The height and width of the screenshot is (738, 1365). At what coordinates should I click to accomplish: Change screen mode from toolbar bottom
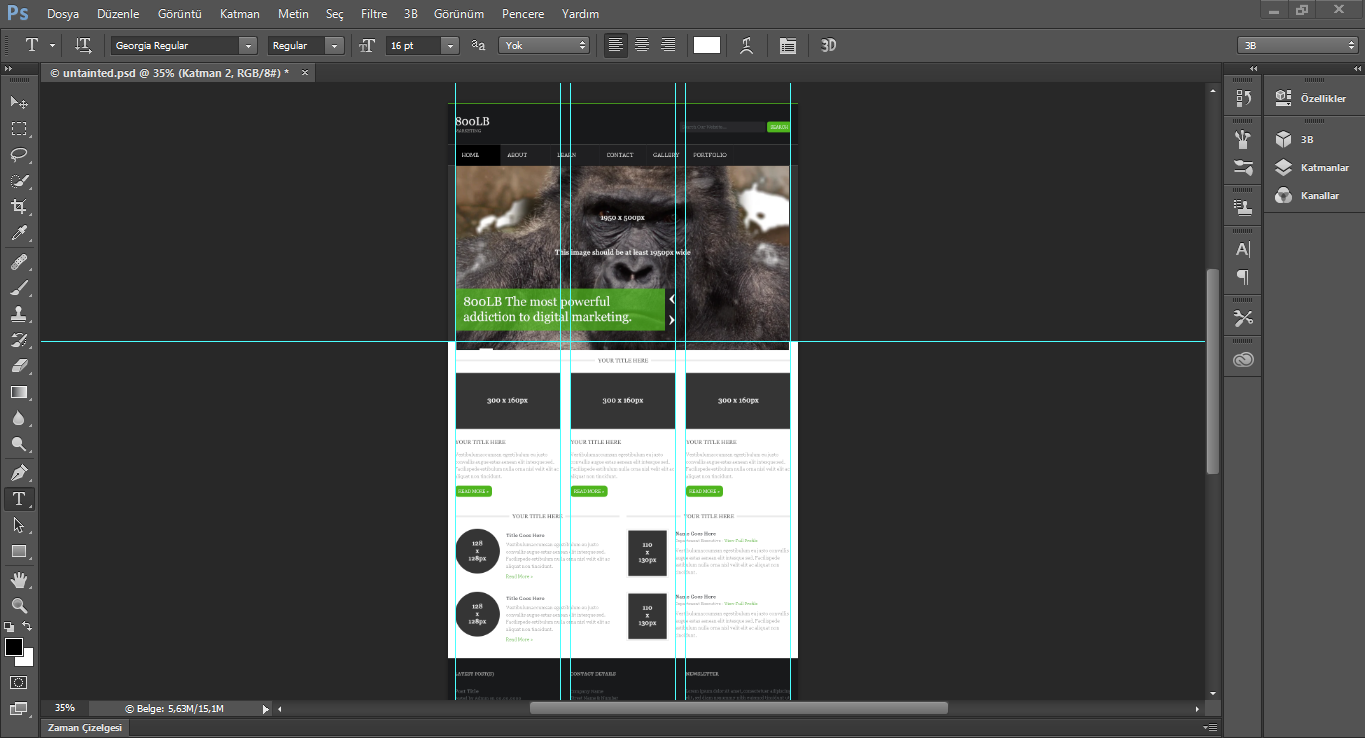pyautogui.click(x=19, y=708)
